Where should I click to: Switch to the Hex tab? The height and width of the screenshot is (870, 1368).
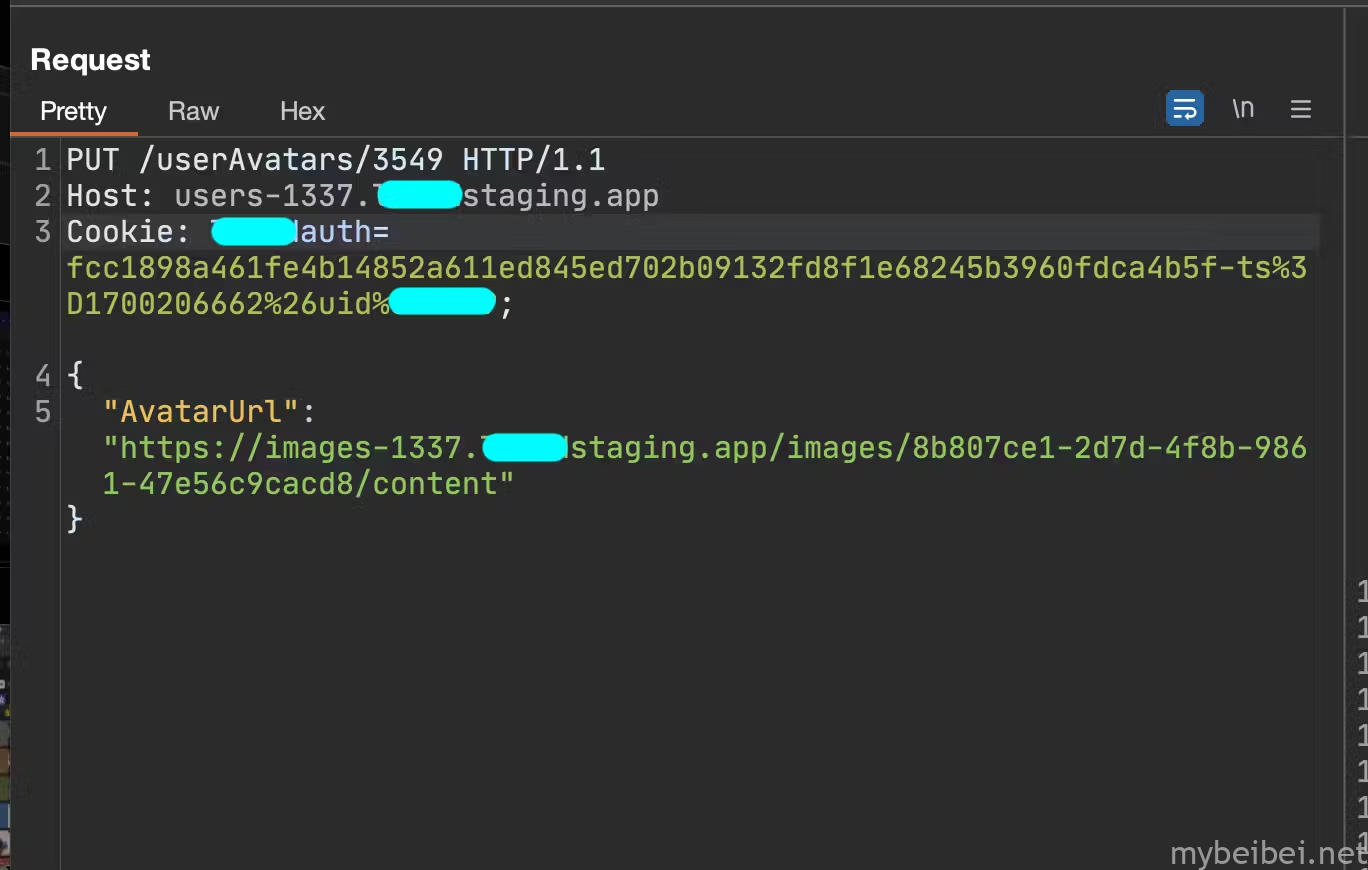[302, 111]
